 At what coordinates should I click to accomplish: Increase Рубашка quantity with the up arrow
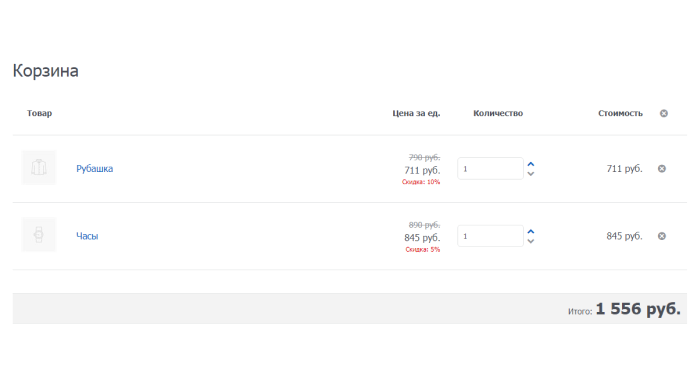coord(531,164)
